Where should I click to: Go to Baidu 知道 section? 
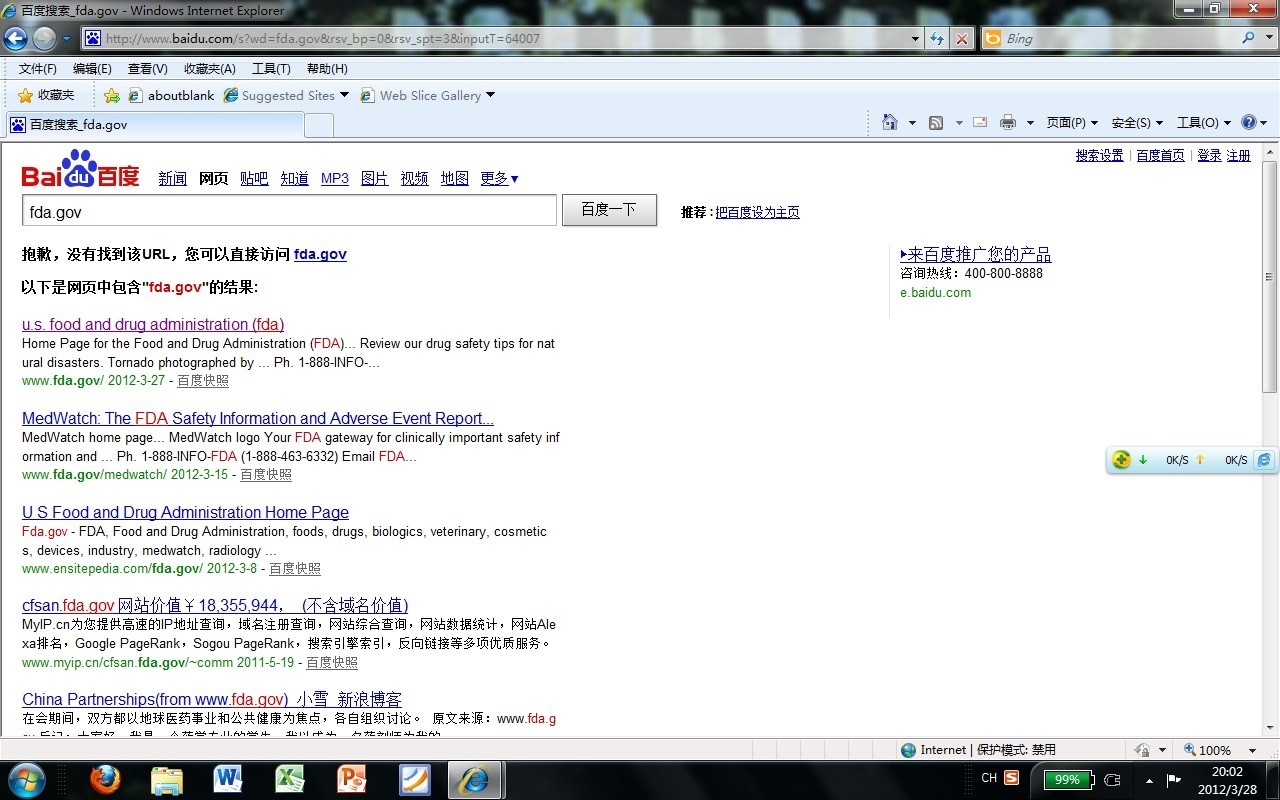coord(294,178)
